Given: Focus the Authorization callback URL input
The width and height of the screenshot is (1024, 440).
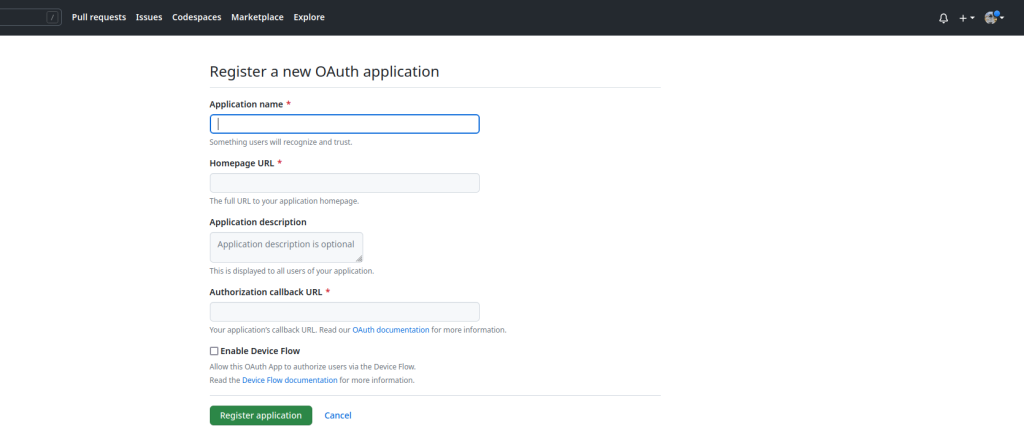Looking at the screenshot, I should [x=344, y=312].
